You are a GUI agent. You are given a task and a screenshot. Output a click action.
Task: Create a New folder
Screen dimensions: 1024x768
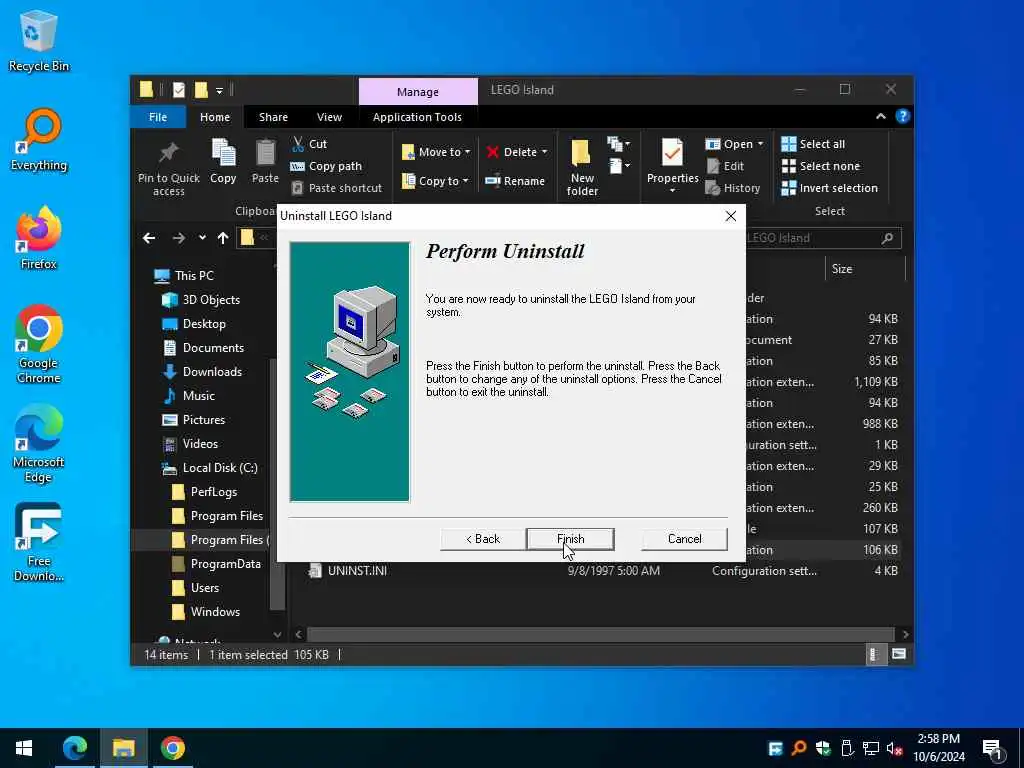[582, 168]
